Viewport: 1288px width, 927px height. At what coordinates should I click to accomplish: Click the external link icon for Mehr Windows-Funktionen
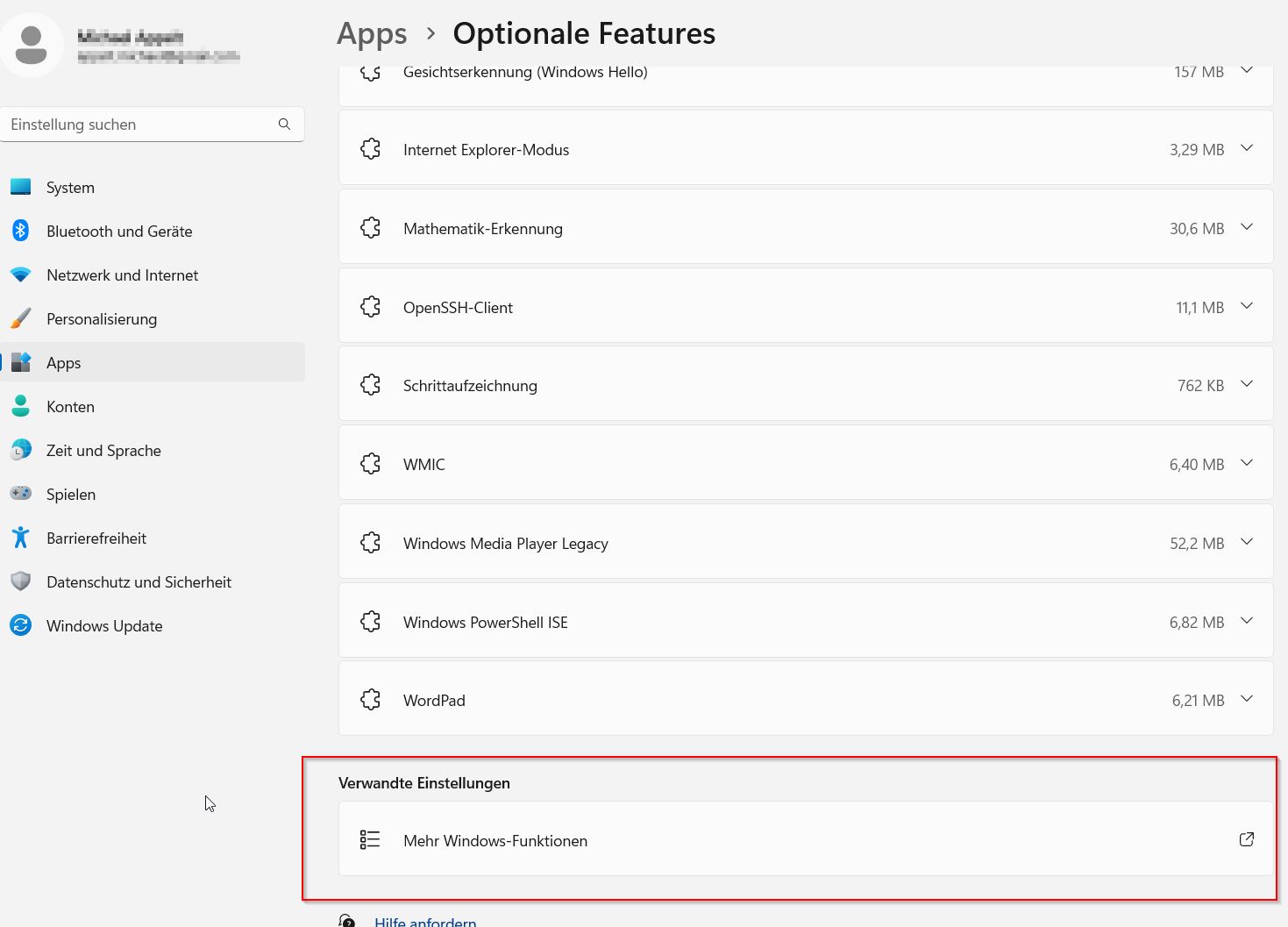point(1246,839)
